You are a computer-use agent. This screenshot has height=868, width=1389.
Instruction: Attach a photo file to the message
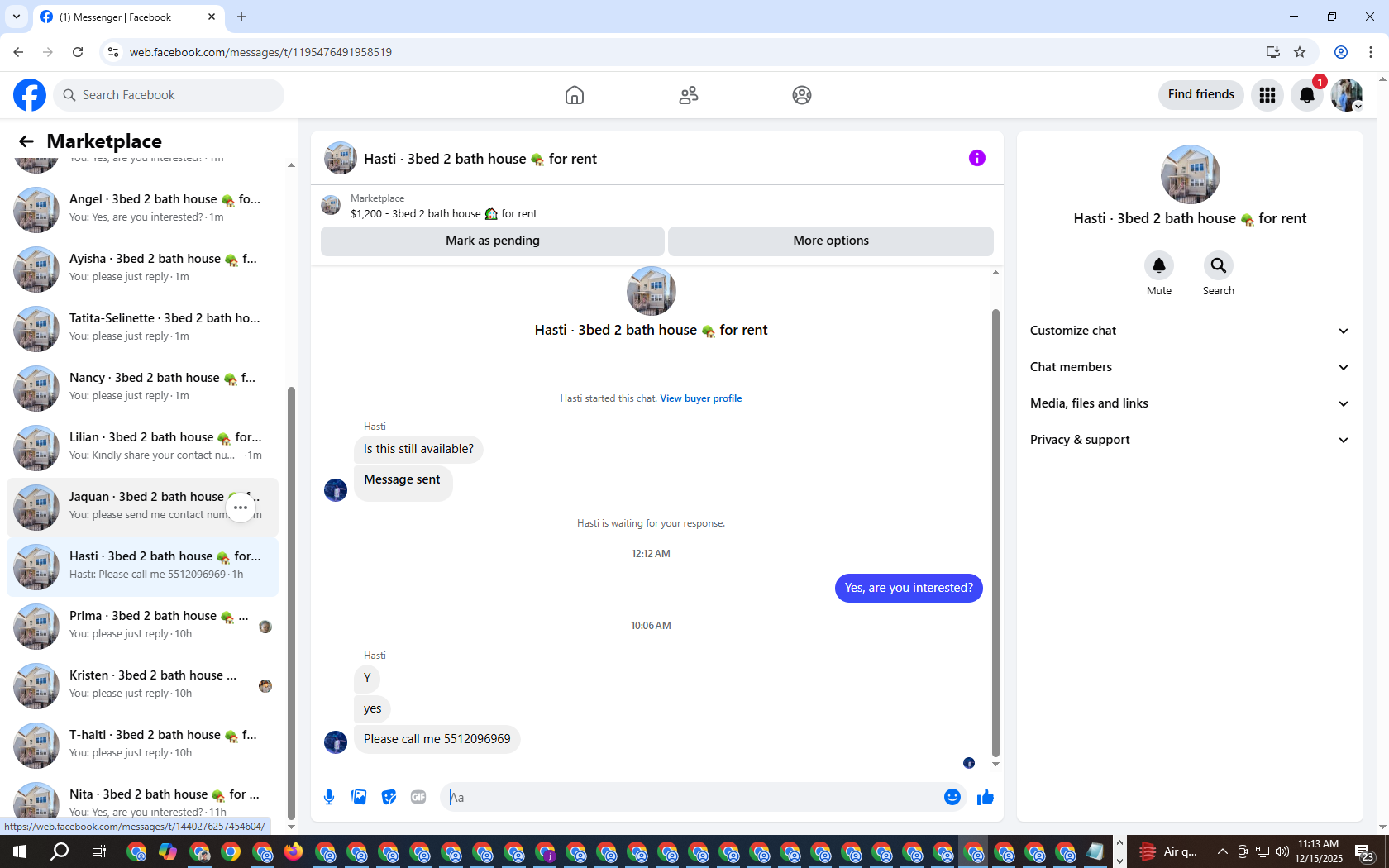(x=359, y=797)
